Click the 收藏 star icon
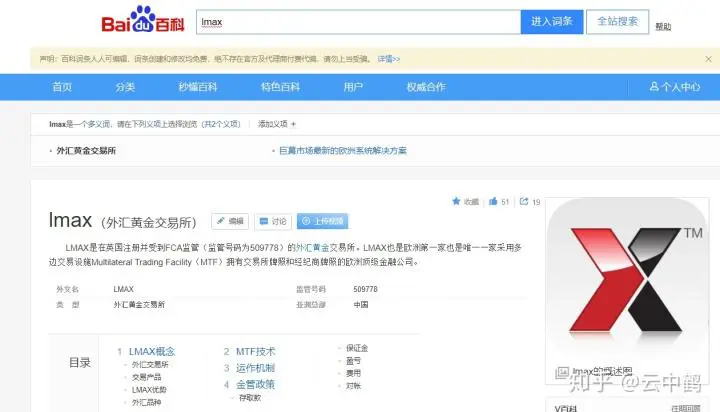Viewport: 720px width, 412px height. point(456,201)
